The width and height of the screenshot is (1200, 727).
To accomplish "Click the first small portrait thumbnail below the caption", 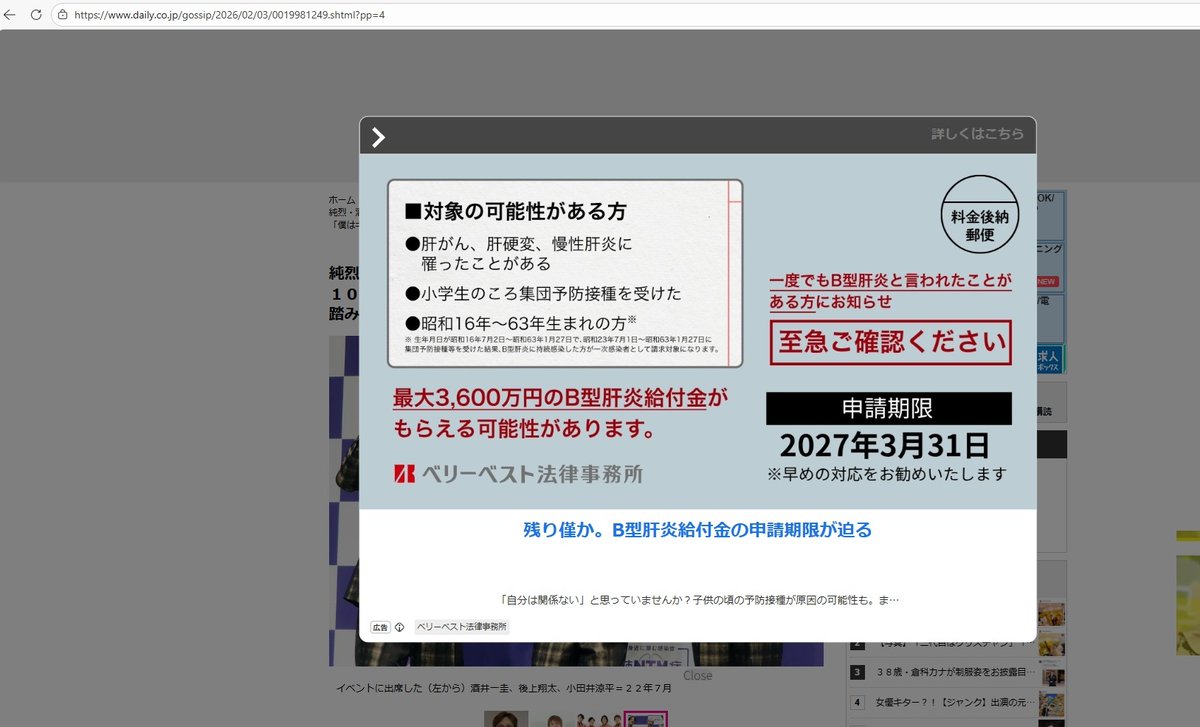I will point(506,719).
